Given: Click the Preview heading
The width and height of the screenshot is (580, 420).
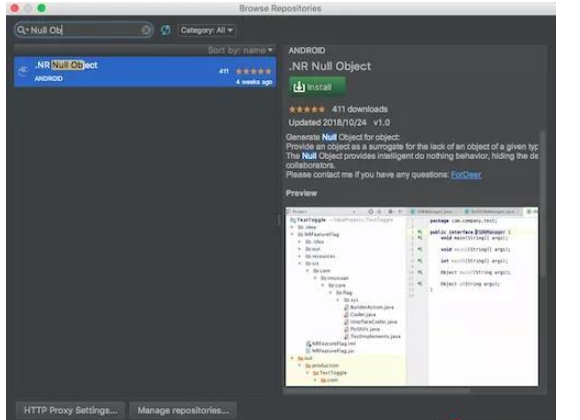Looking at the screenshot, I should (x=301, y=193).
